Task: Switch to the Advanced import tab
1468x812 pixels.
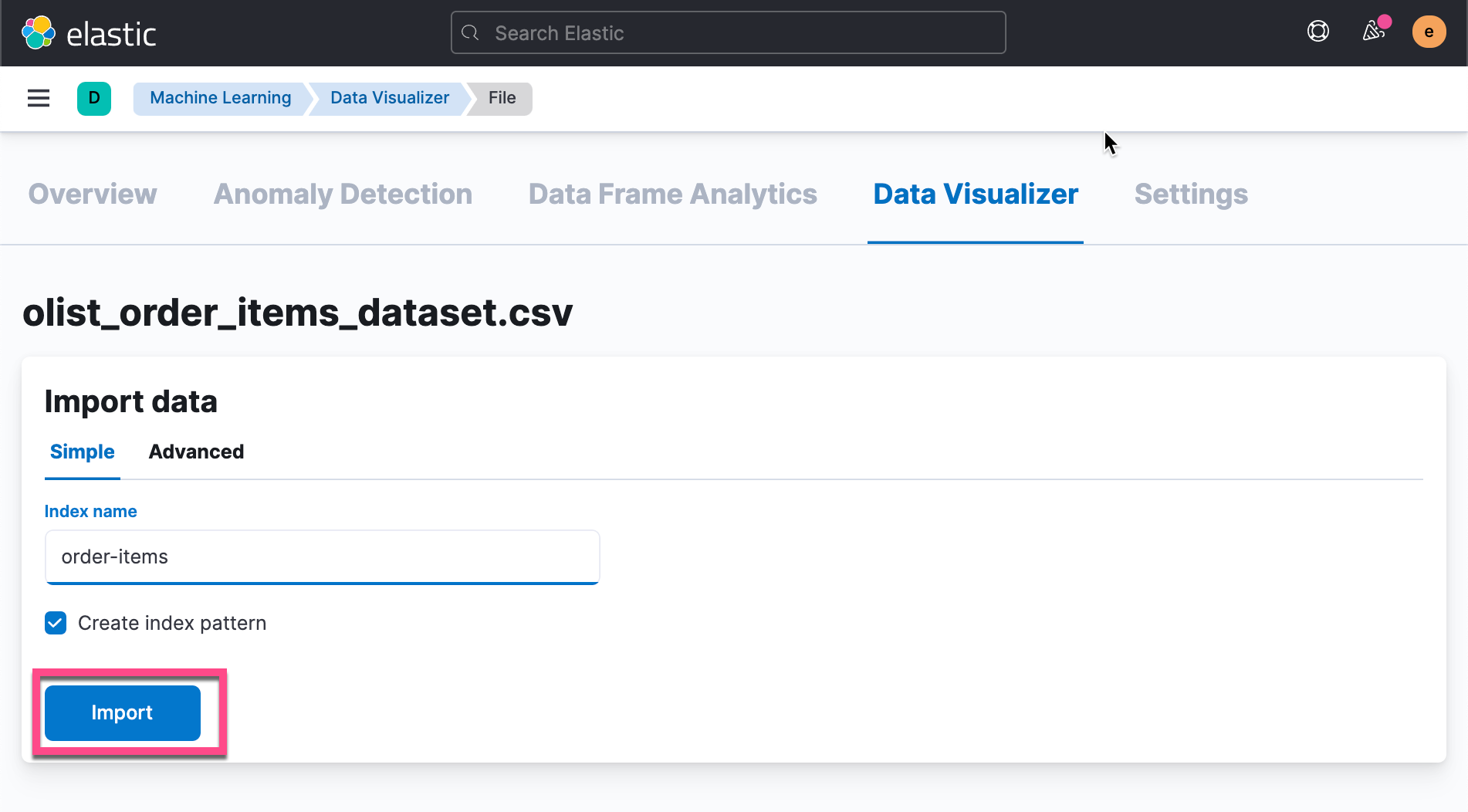Action: coord(196,452)
